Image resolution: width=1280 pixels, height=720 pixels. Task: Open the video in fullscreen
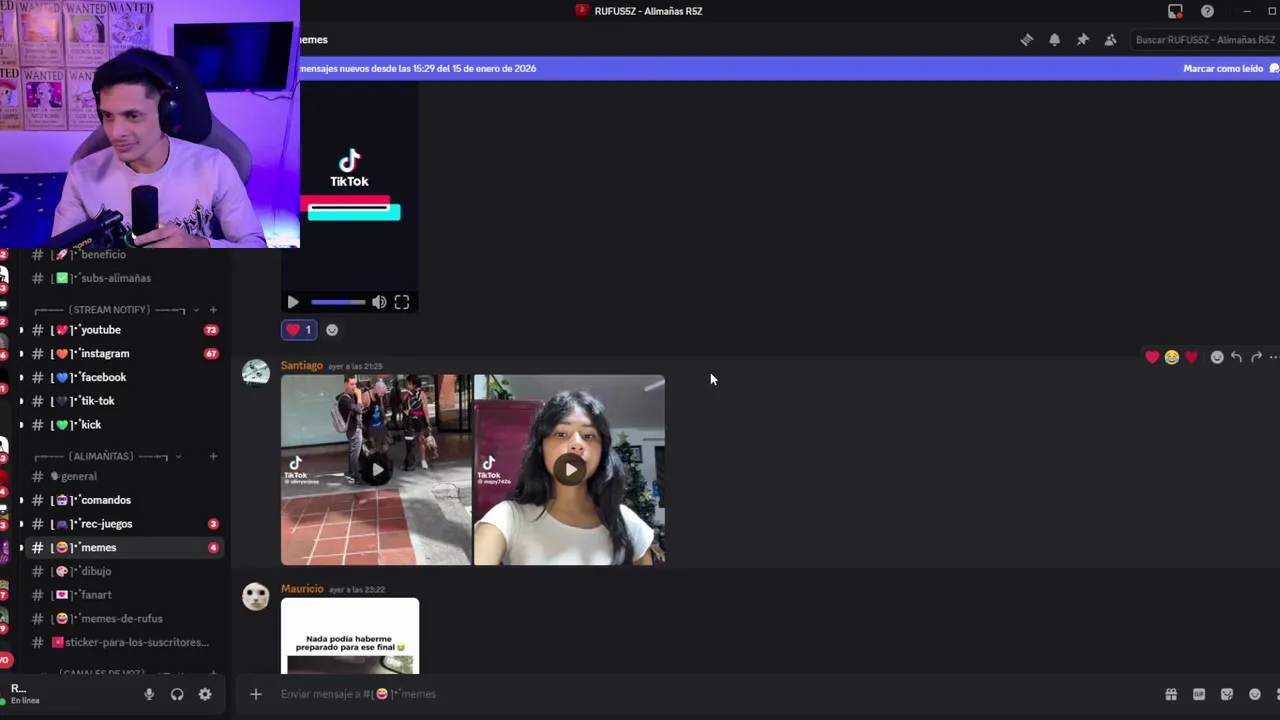(x=402, y=302)
